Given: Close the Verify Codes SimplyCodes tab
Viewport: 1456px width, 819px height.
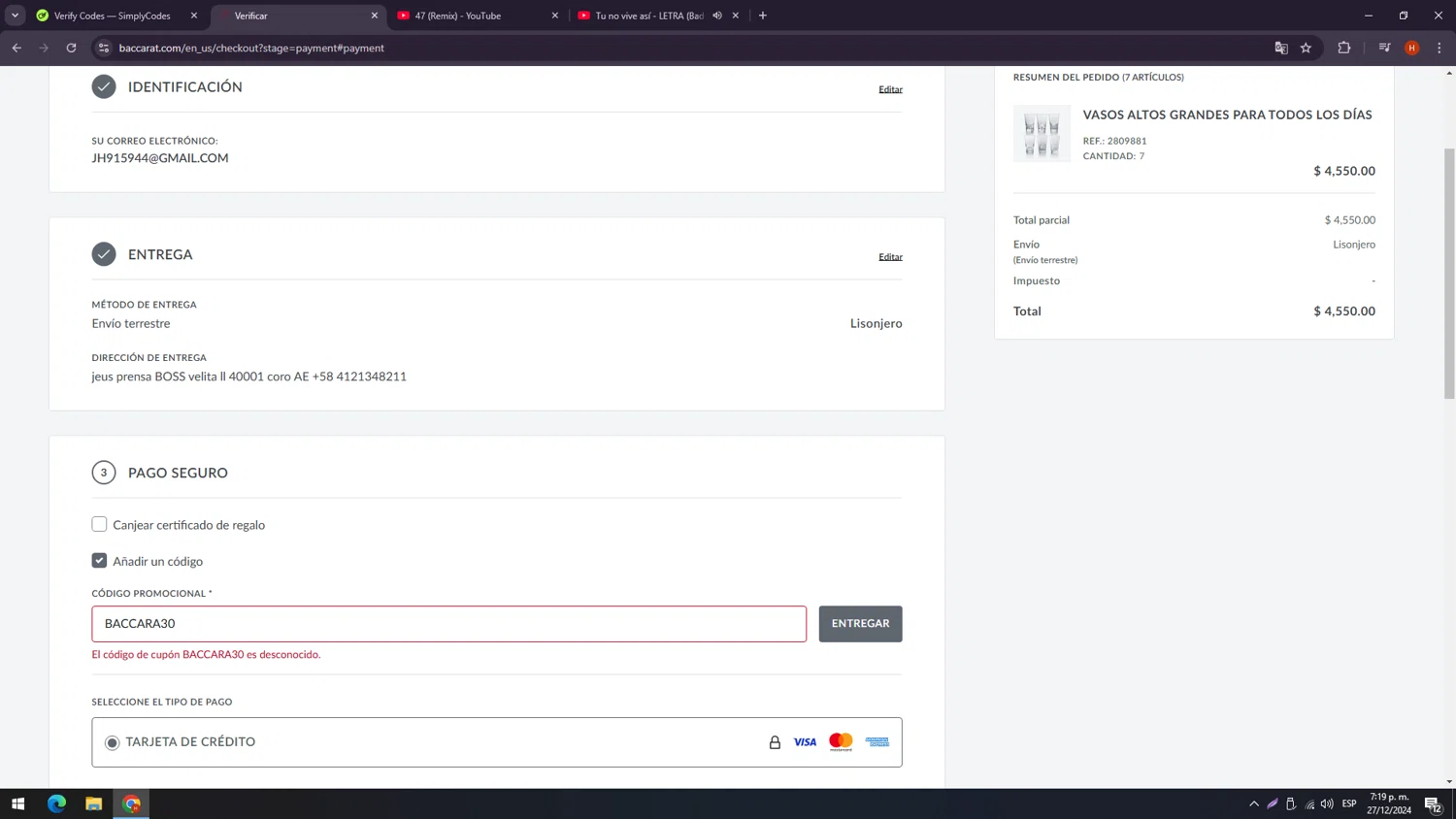Looking at the screenshot, I should [194, 16].
